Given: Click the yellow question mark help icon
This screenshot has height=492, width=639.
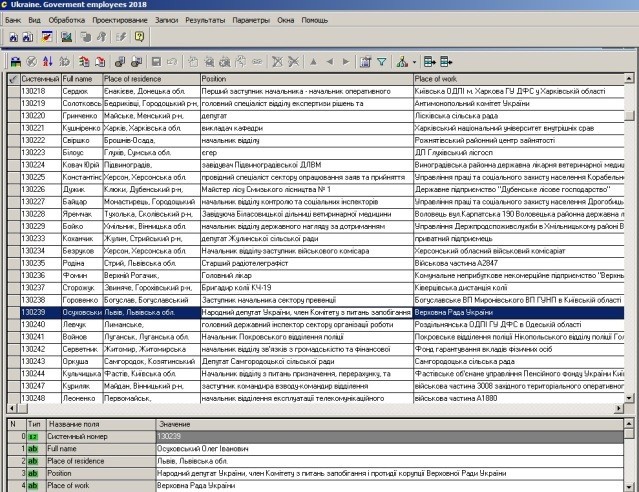Looking at the screenshot, I should (140, 38).
